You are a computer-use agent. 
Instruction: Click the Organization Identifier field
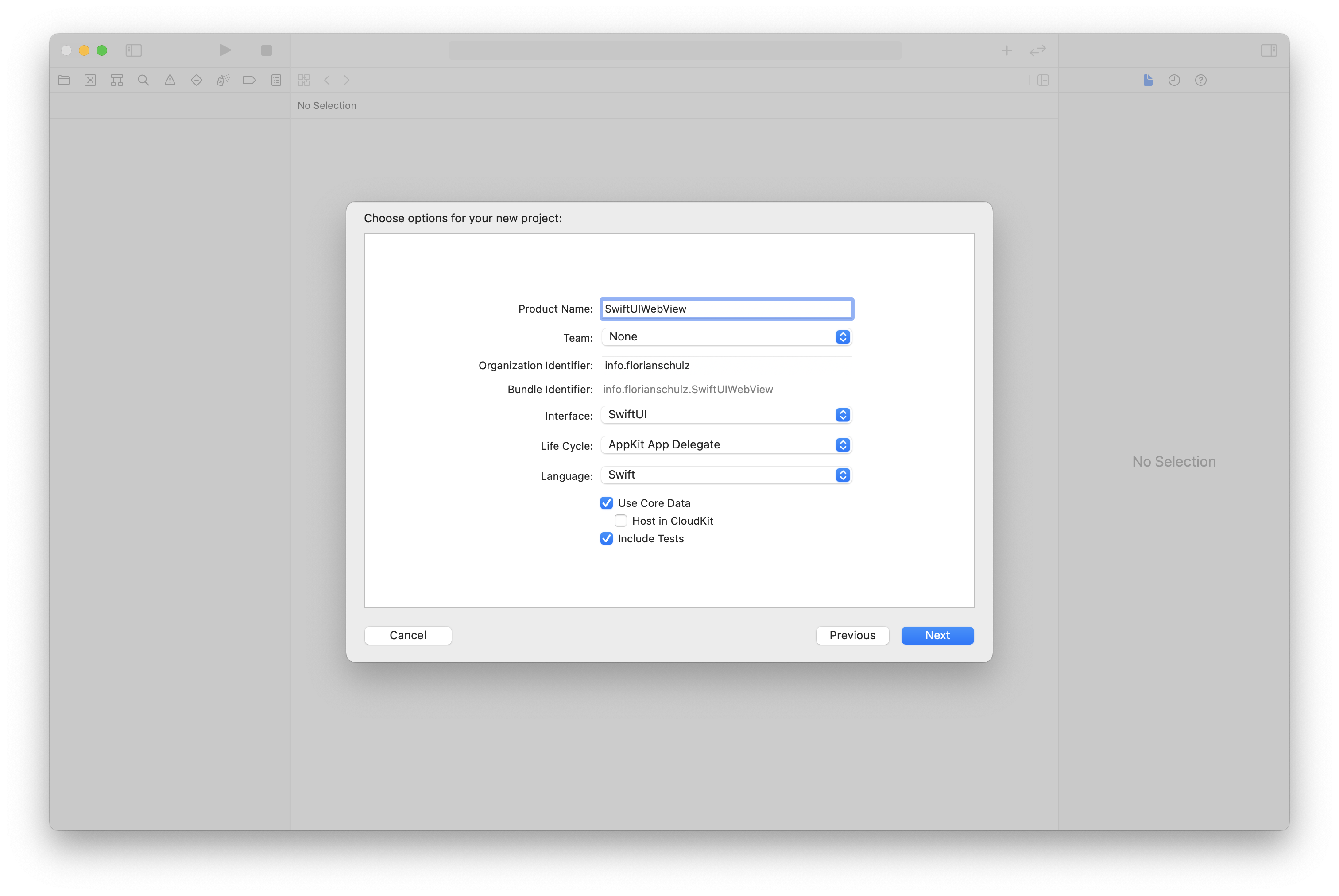(726, 365)
